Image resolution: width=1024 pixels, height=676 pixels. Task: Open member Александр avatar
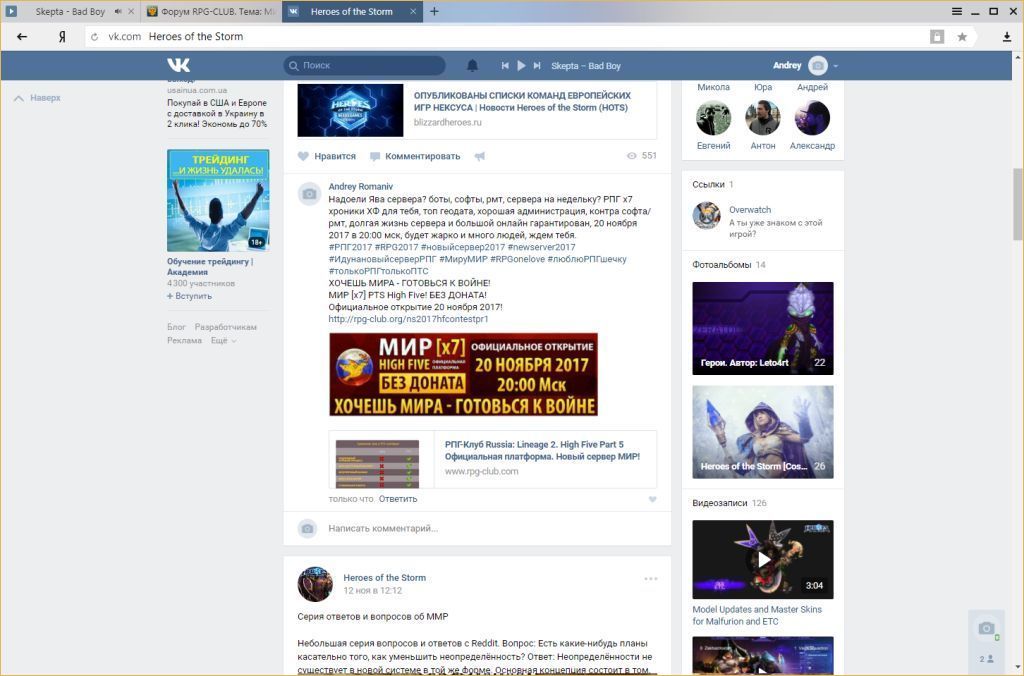(812, 118)
